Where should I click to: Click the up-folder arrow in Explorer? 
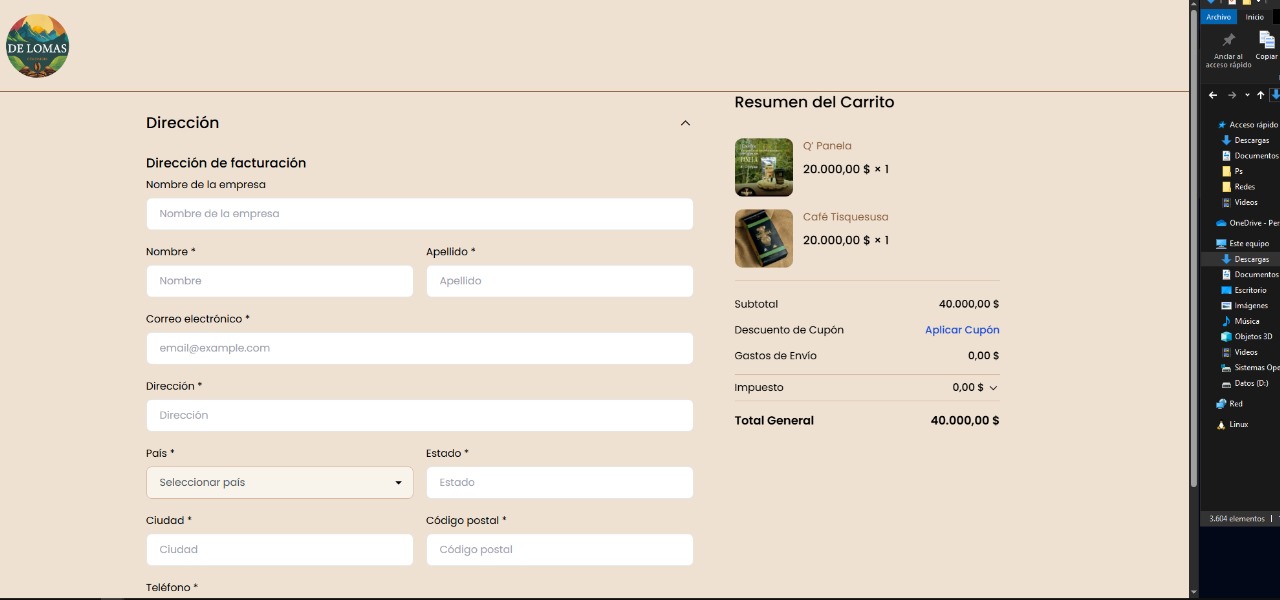1260,95
